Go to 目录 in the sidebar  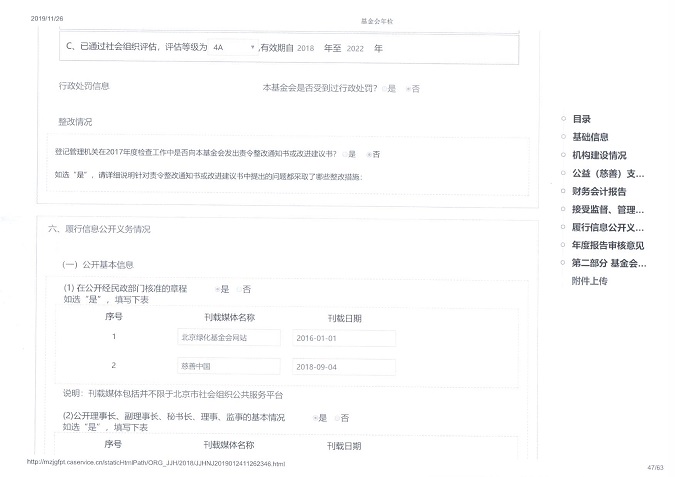581,119
